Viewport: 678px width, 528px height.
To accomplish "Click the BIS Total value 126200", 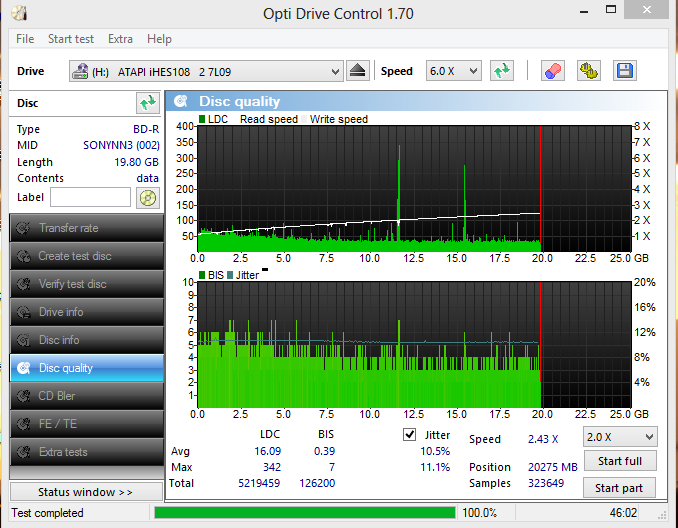I will [317, 483].
